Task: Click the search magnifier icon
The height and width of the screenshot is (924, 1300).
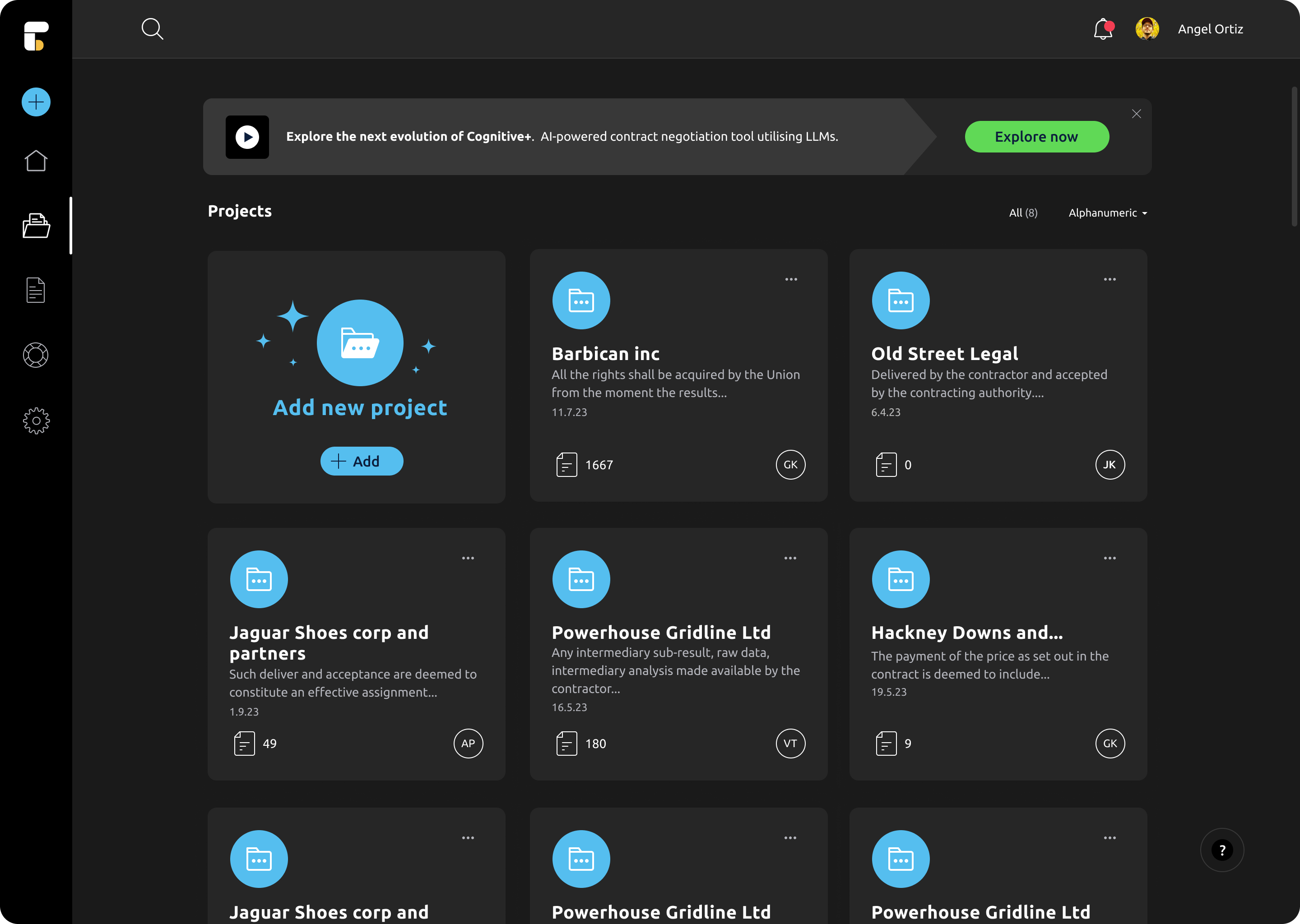Action: coord(152,28)
